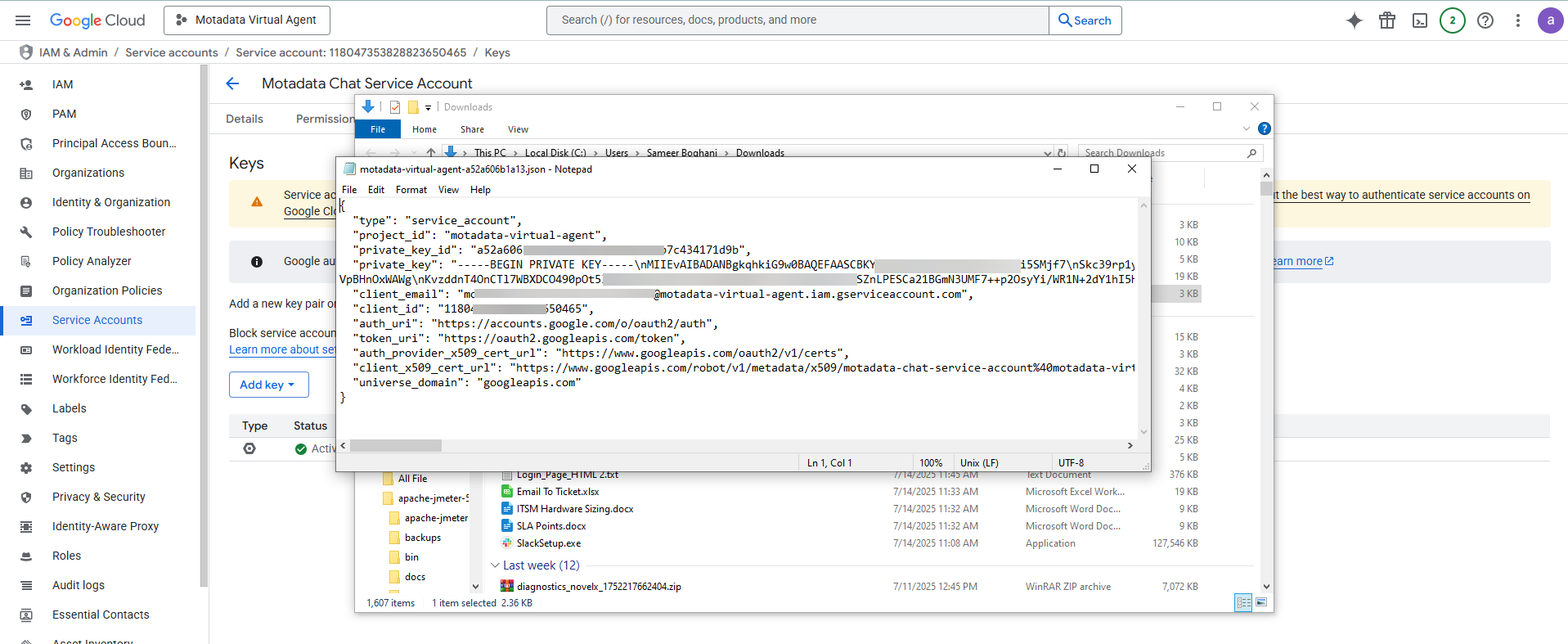
Task: Collapse the Last week (12) group
Action: (x=495, y=565)
